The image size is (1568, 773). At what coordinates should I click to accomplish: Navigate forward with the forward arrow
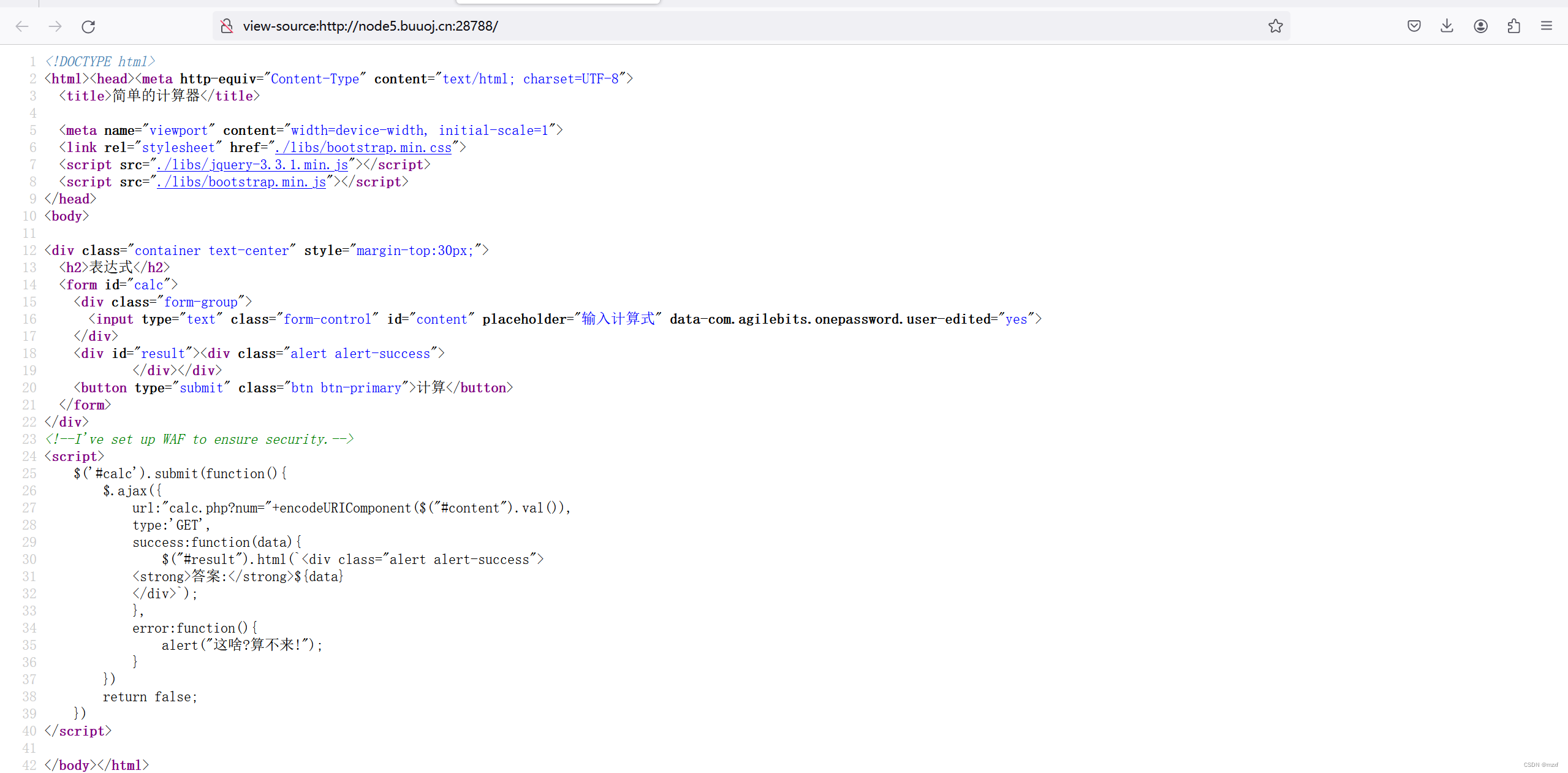tap(55, 26)
